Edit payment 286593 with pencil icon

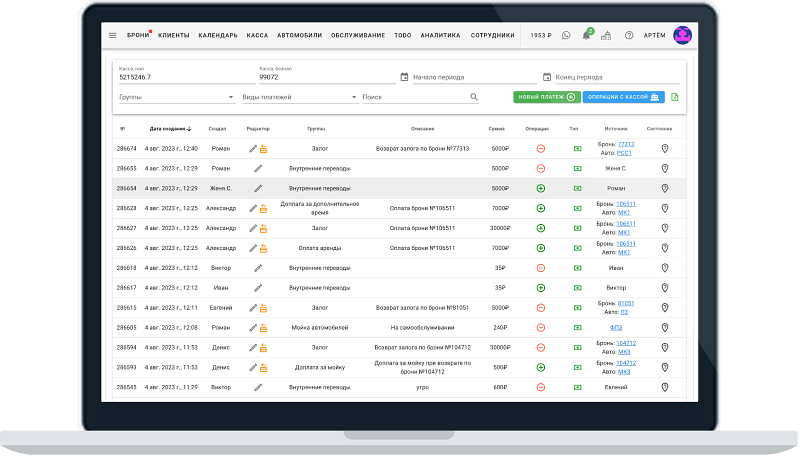click(x=253, y=368)
